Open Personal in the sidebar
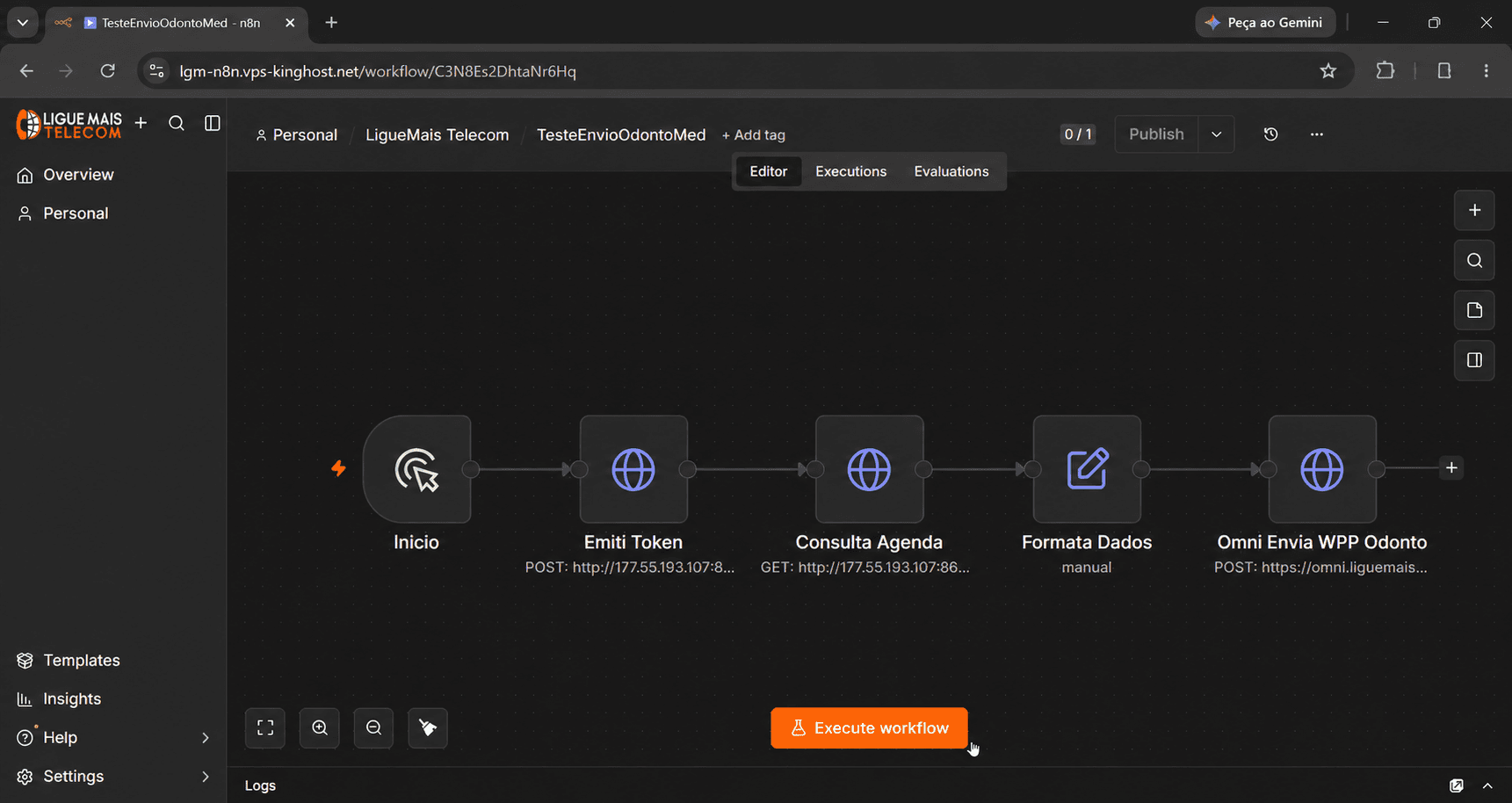This screenshot has height=803, width=1512. tap(113, 213)
